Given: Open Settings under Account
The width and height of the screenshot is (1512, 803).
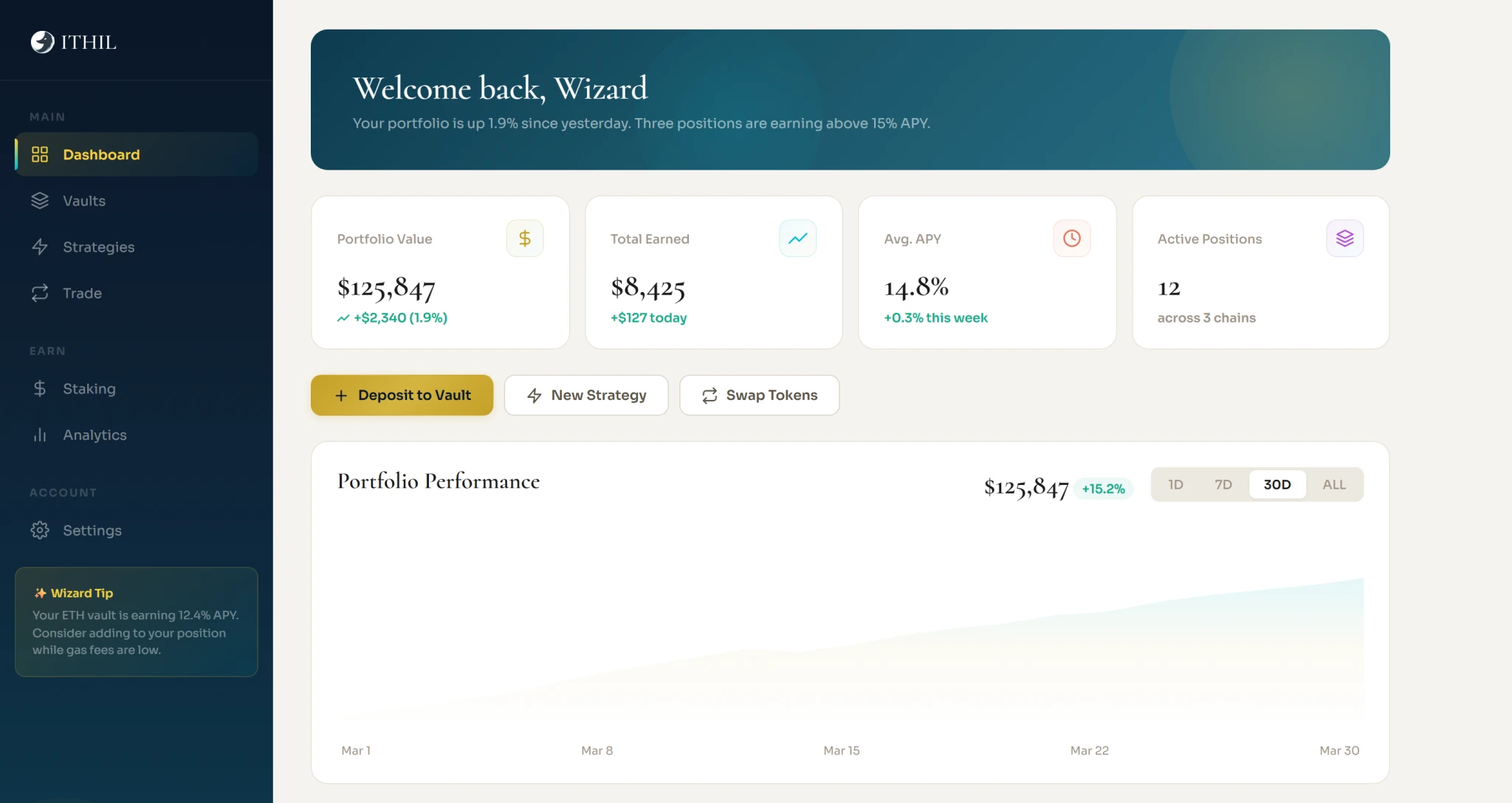Looking at the screenshot, I should (137, 530).
